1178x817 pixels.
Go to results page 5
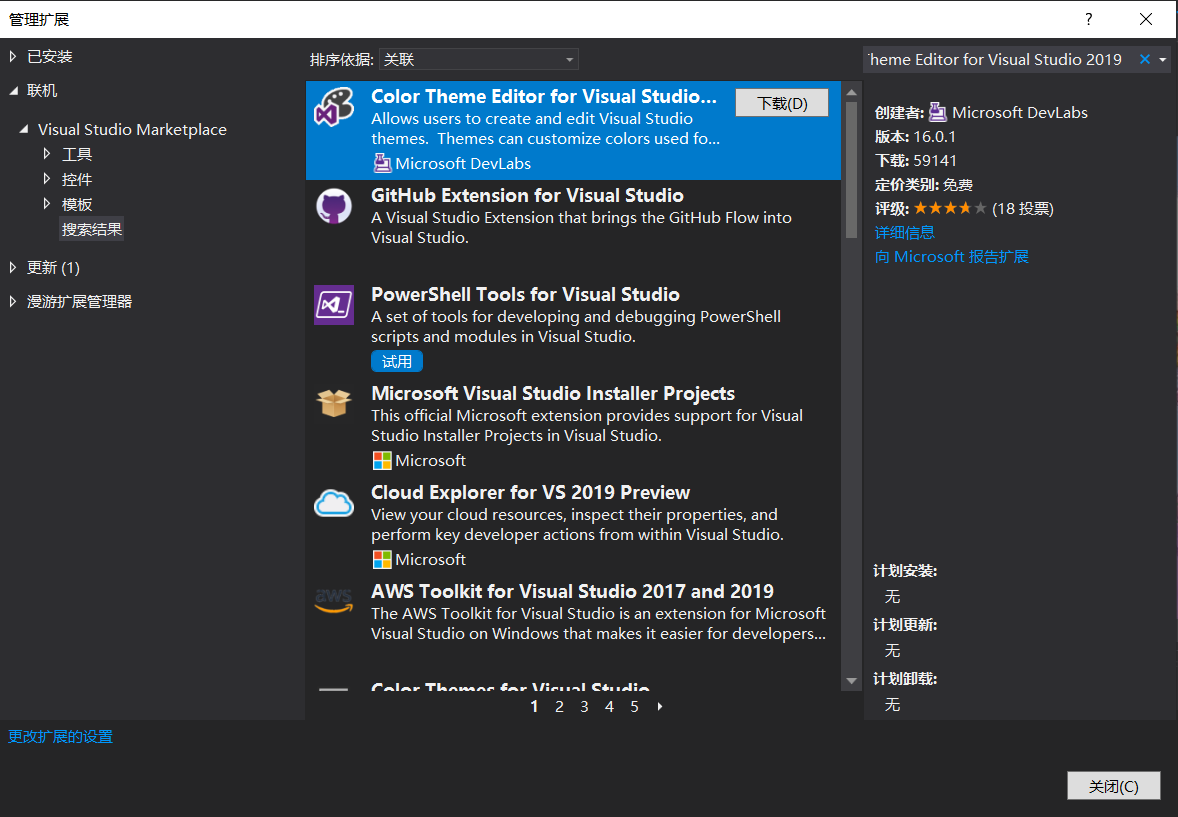click(x=634, y=707)
